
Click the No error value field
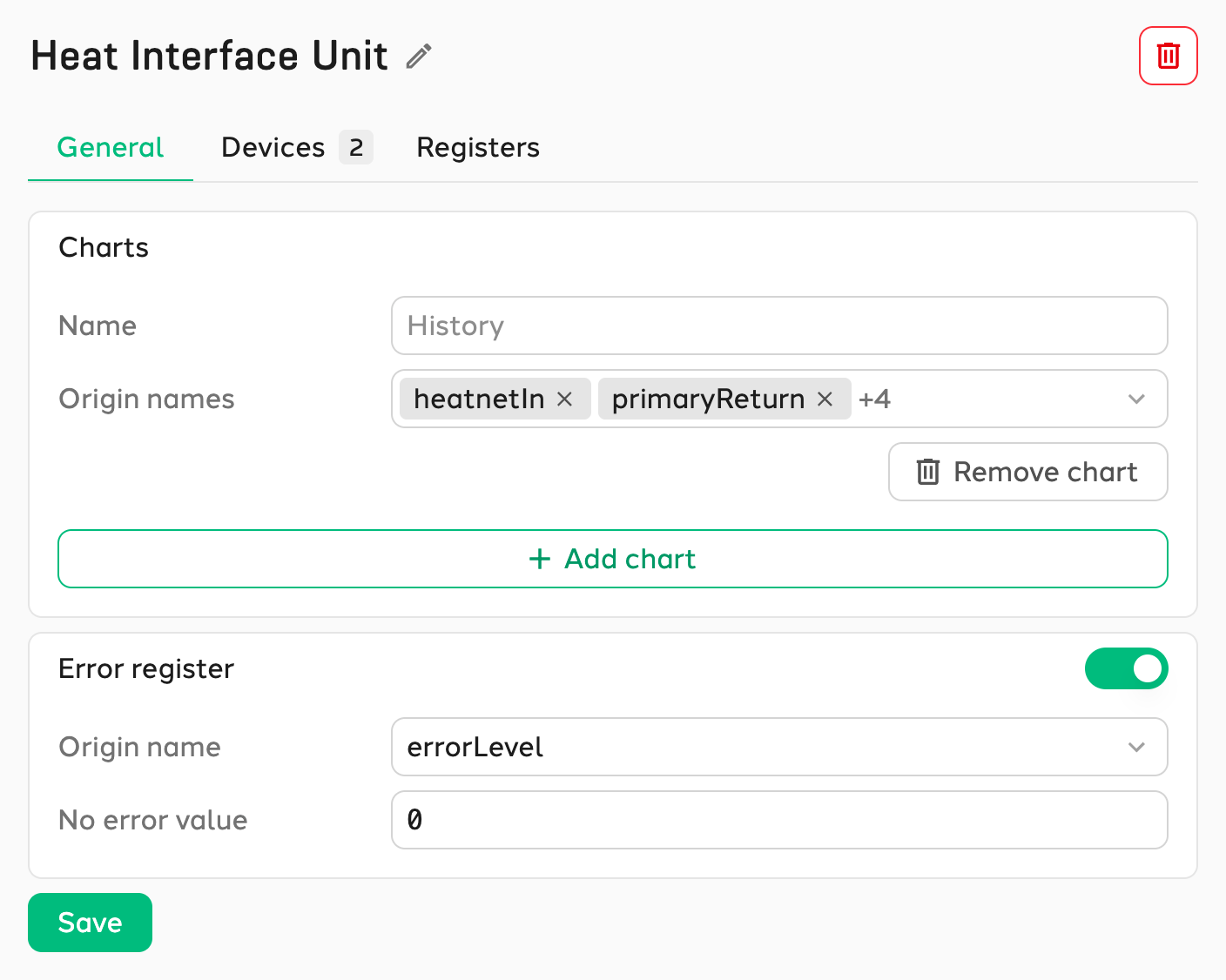pos(779,820)
